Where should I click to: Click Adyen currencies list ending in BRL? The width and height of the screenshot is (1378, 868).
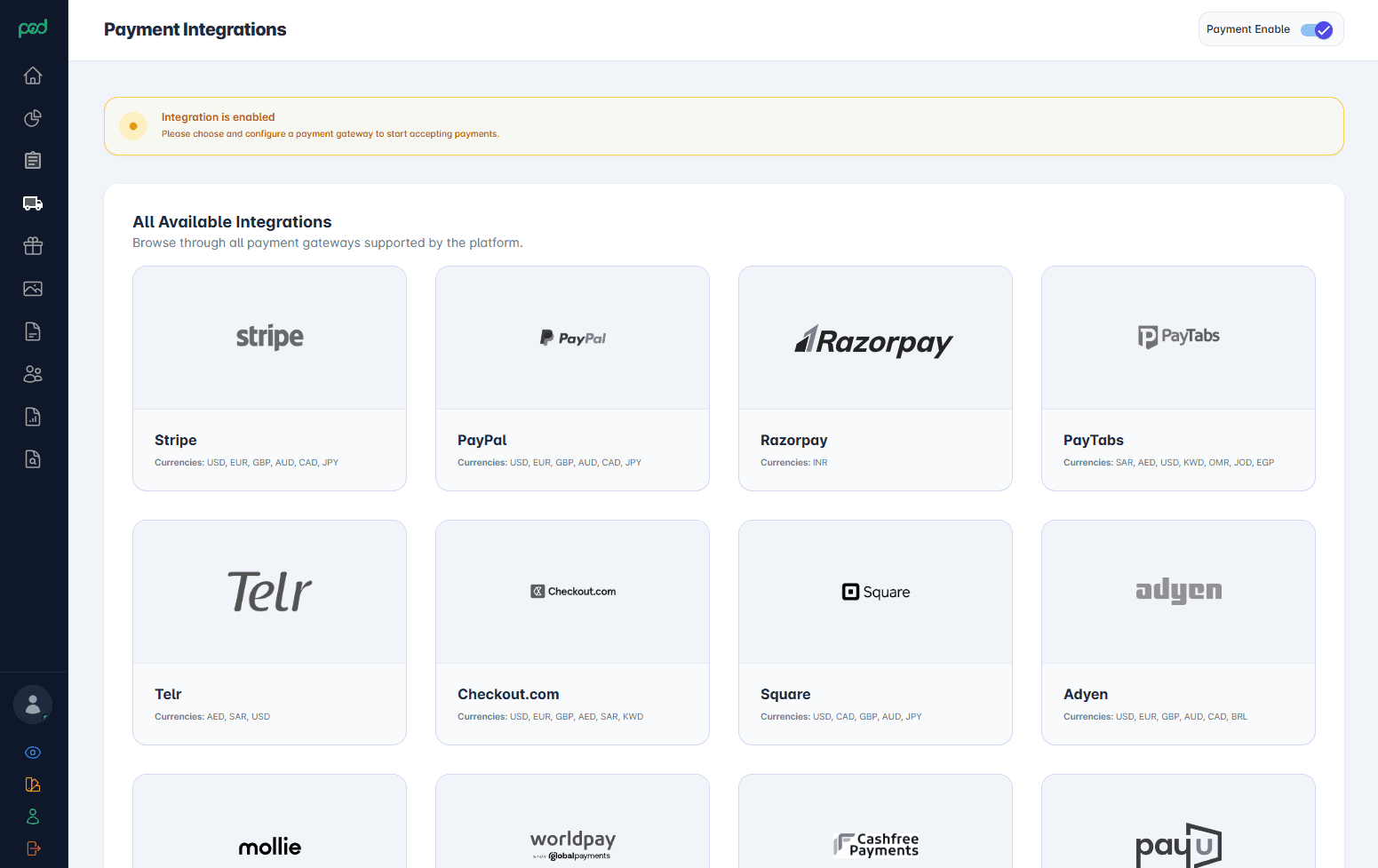[1156, 716]
